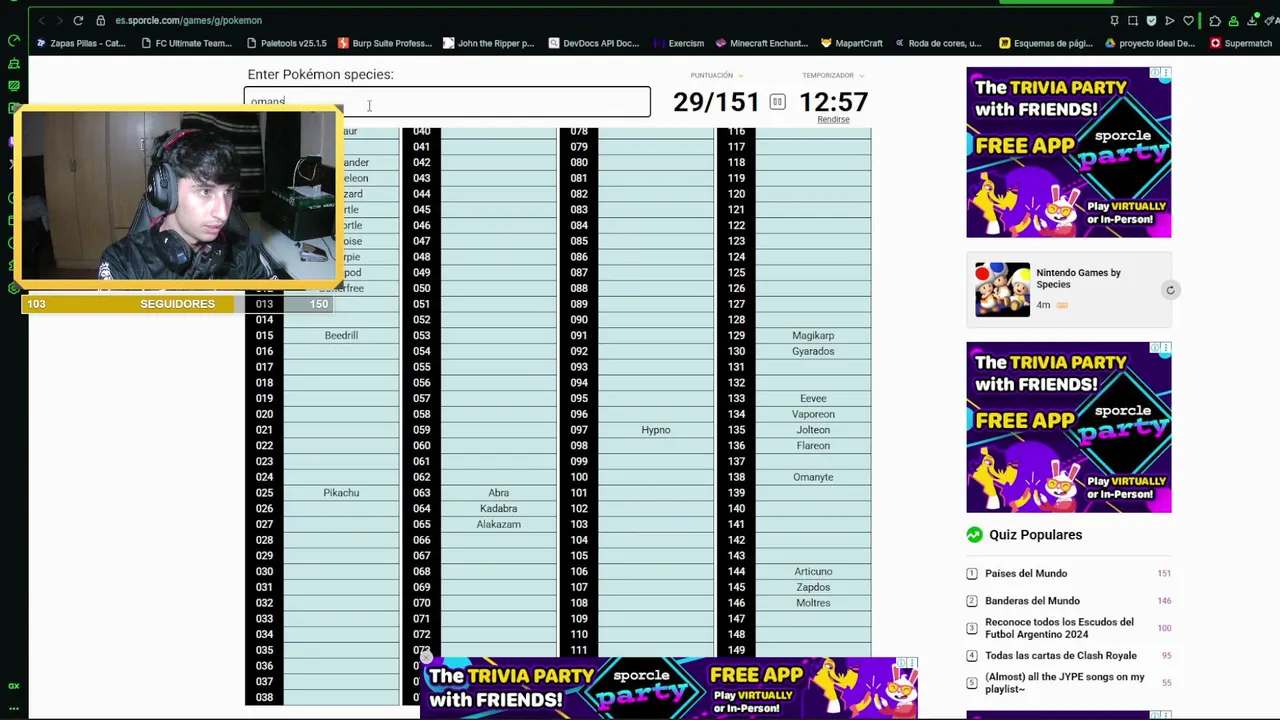Open John the Ripper bookmark

click(489, 43)
